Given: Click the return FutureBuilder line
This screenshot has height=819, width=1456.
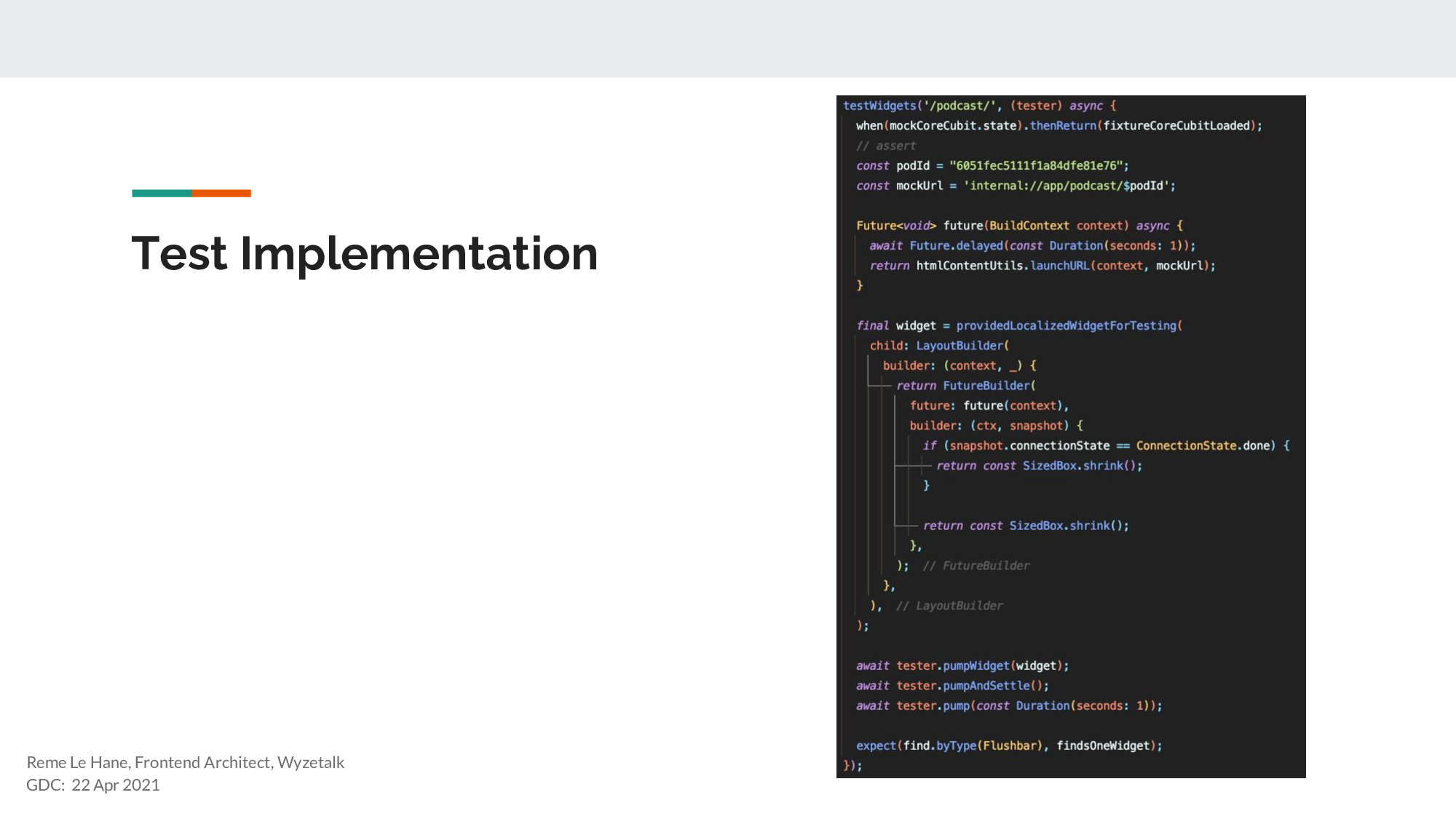Looking at the screenshot, I should click(x=965, y=386).
